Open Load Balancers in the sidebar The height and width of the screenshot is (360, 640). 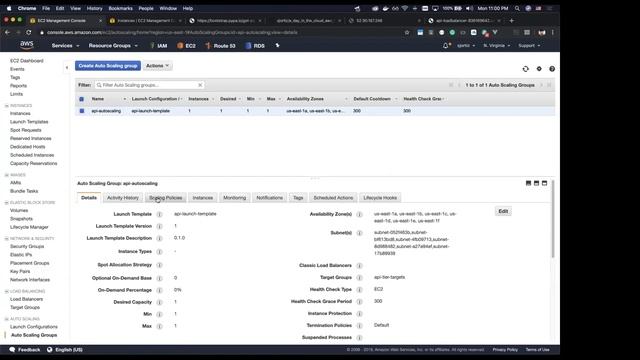coord(26,299)
